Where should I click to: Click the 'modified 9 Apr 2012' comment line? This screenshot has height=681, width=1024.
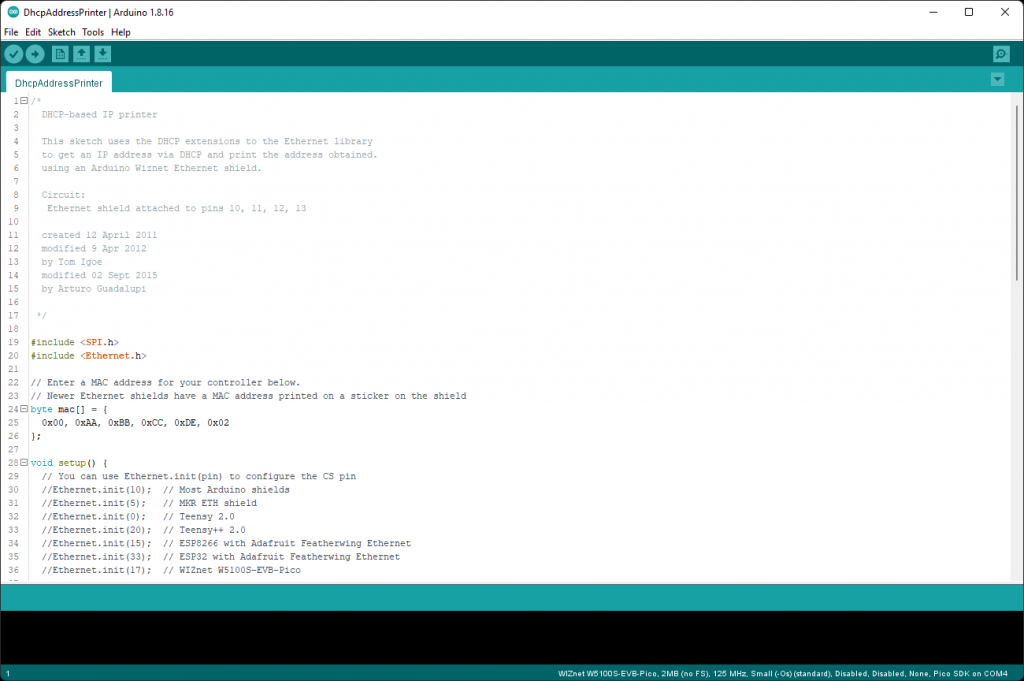(x=94, y=248)
